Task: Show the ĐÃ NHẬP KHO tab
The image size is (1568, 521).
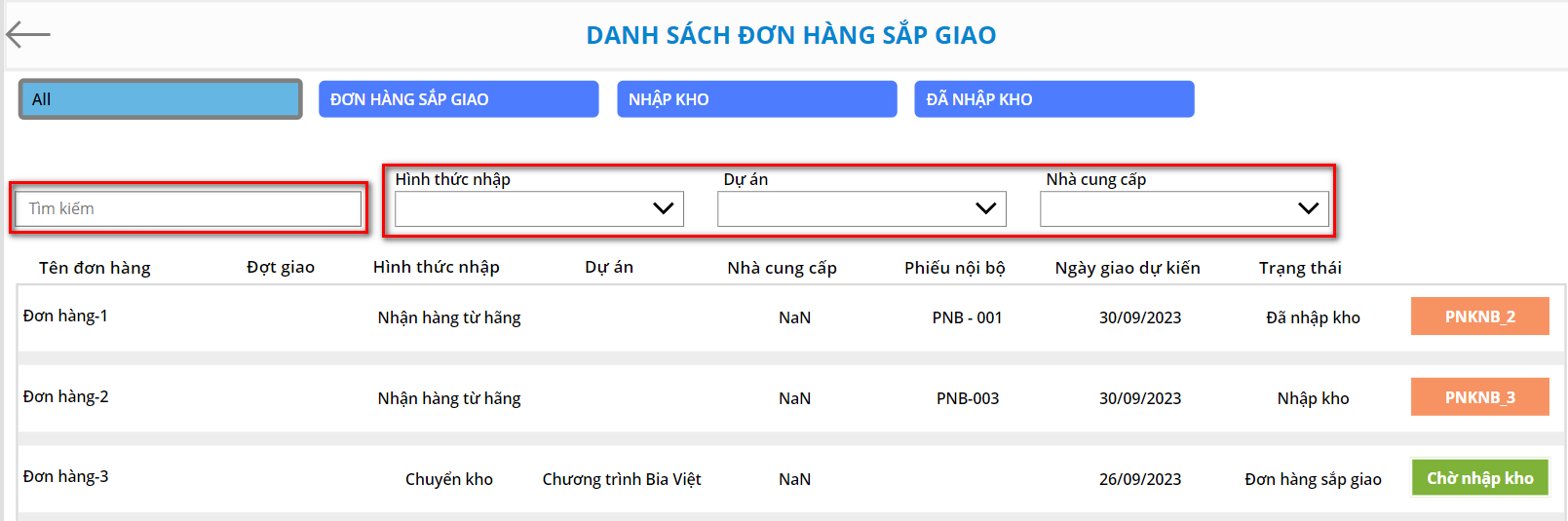Action: (1053, 99)
